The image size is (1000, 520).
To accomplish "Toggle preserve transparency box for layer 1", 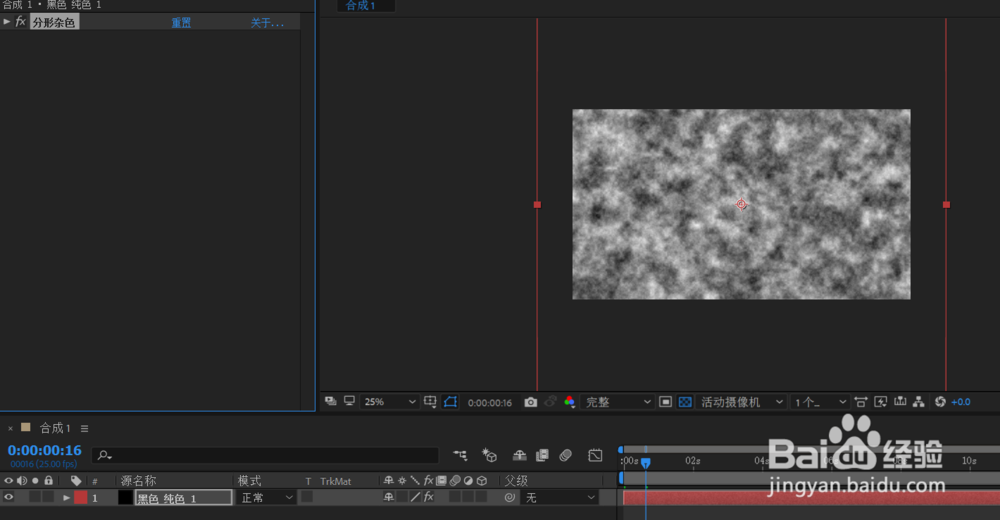I will tap(307, 497).
